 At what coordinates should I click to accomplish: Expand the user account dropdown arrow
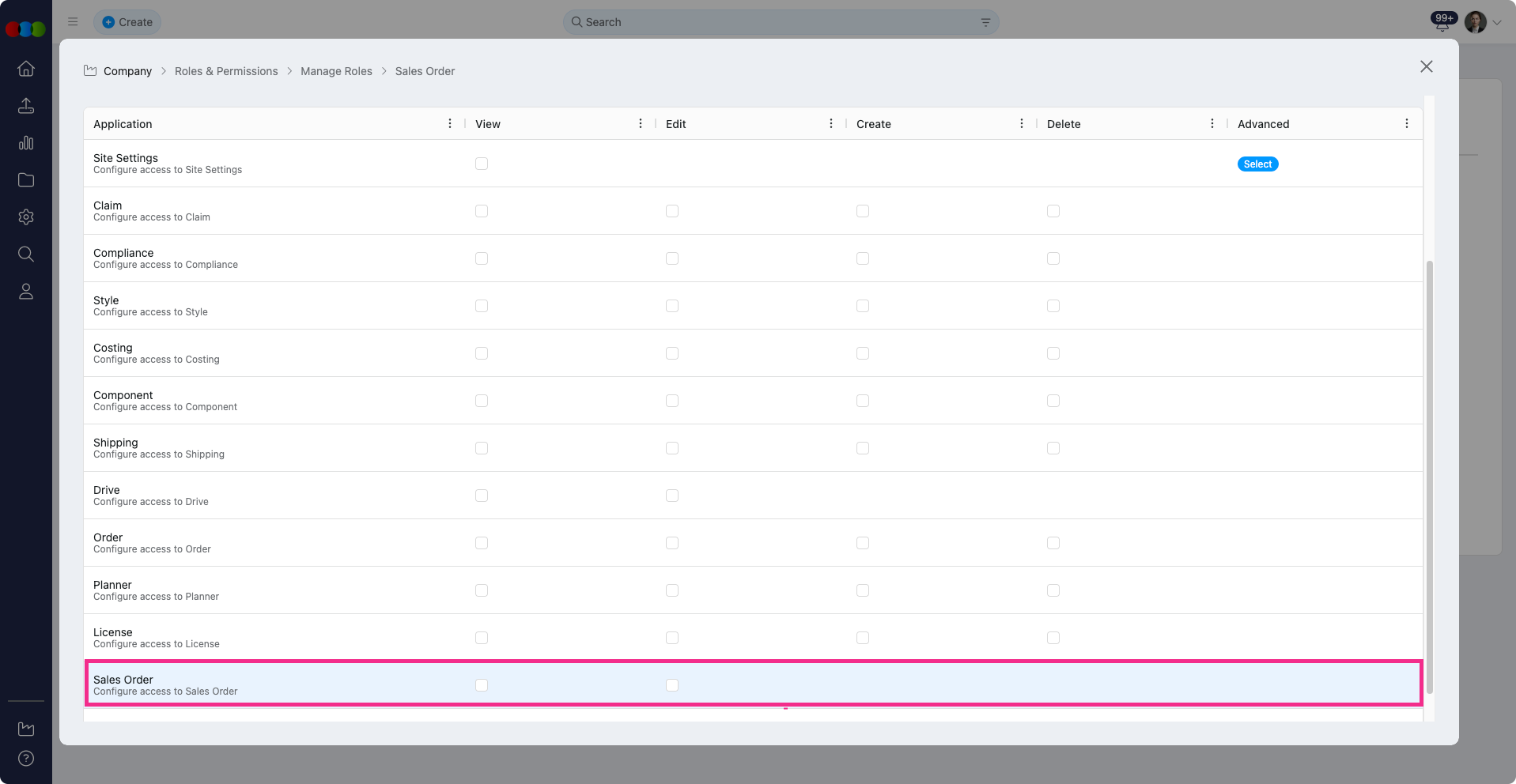coord(1497,23)
